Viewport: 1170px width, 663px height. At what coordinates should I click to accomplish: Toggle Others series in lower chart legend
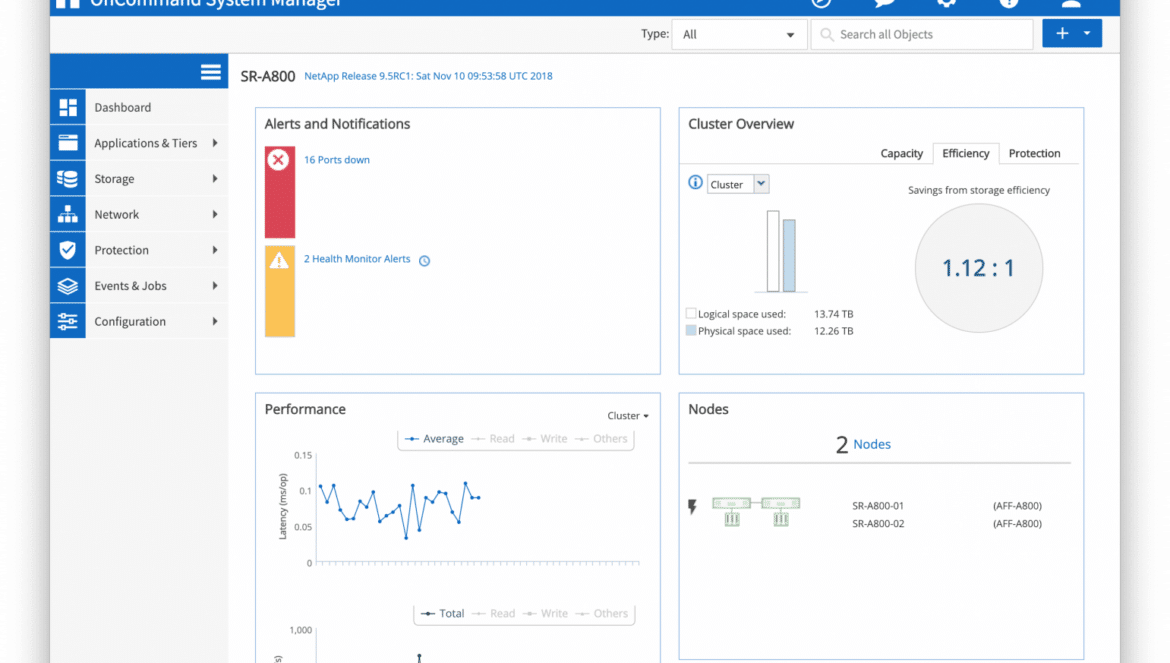click(x=602, y=614)
